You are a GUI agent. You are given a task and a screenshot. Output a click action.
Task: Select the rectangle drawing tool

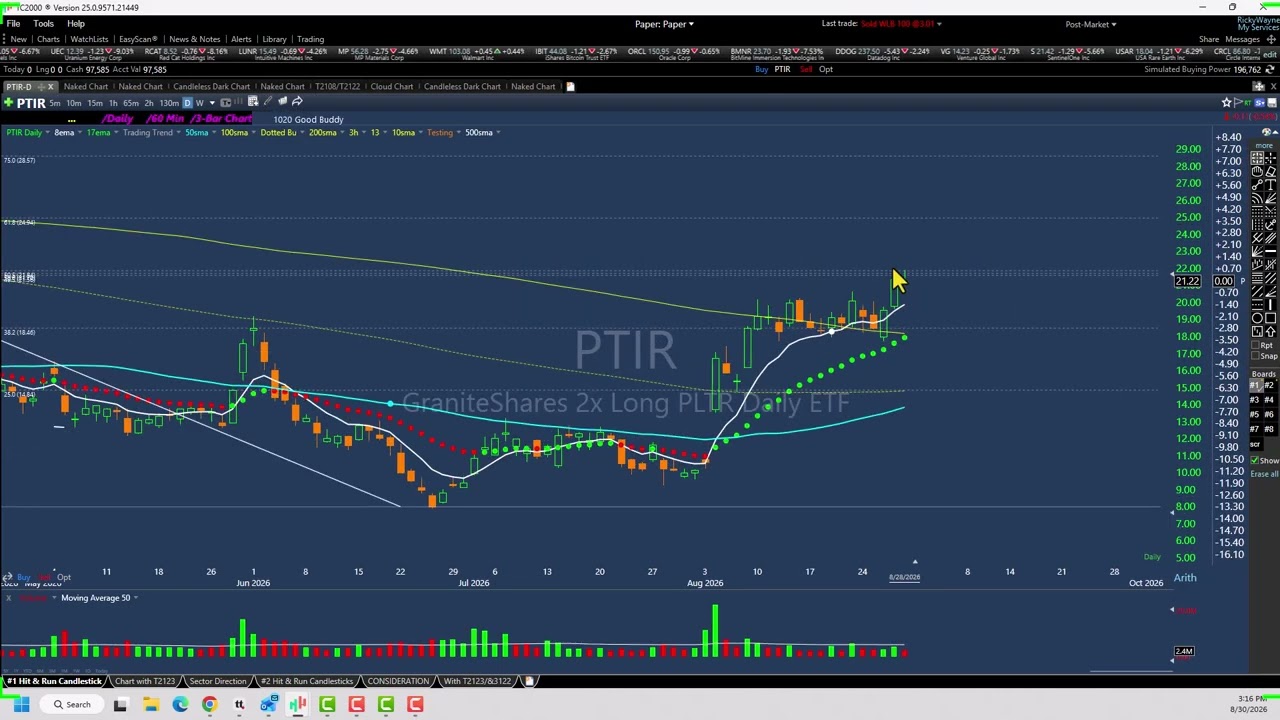coord(1271,318)
